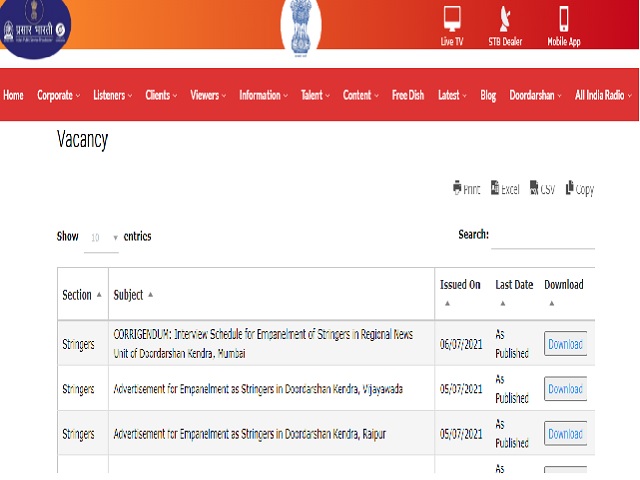
Task: Export vacancy table to Excel
Action: tap(505, 188)
